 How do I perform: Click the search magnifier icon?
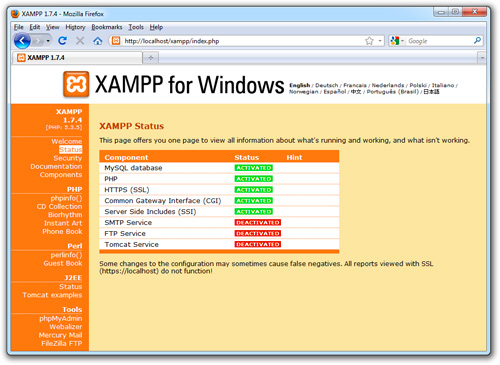tap(477, 41)
